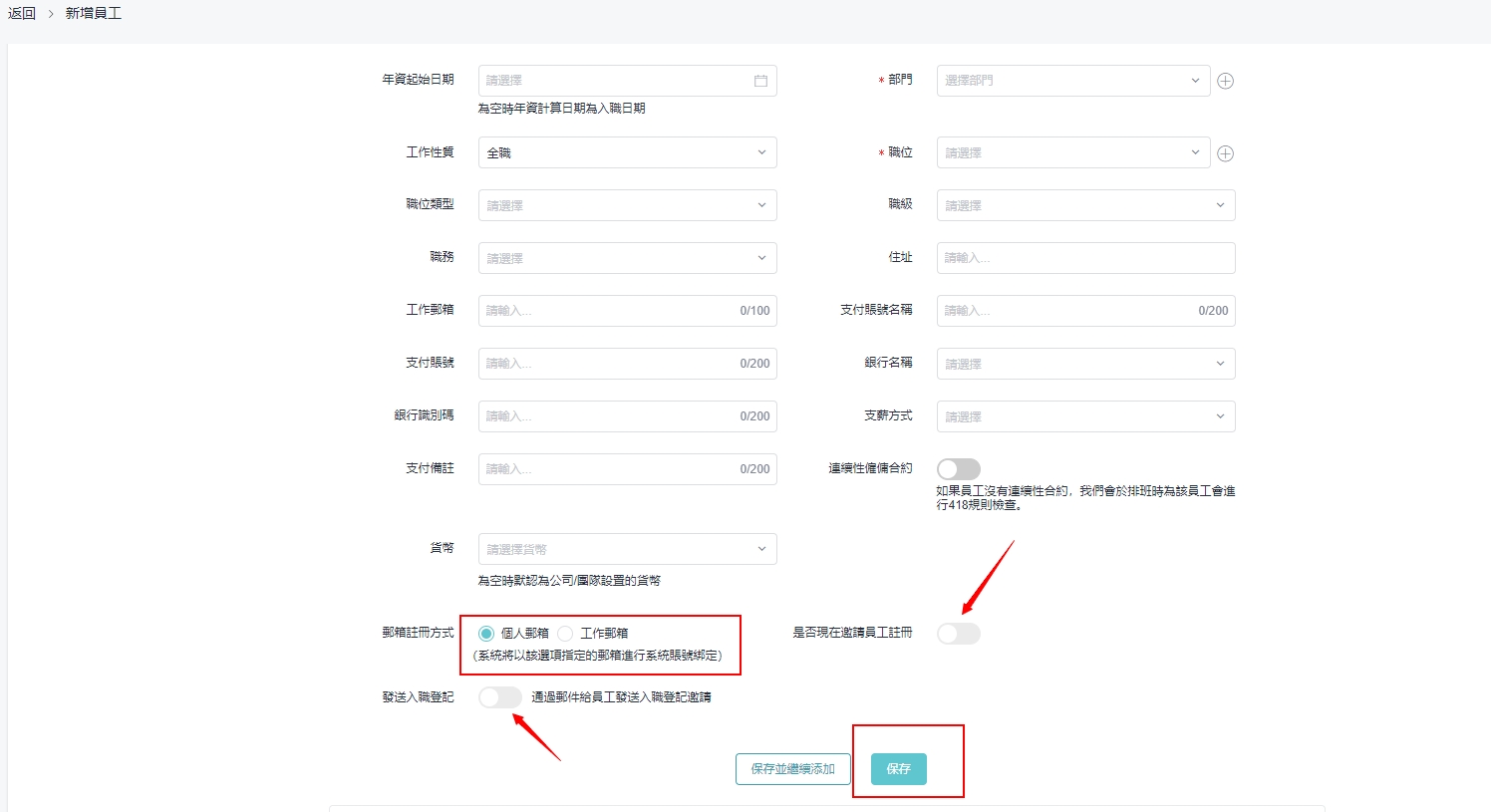The width and height of the screenshot is (1491, 812).
Task: Click the plus icon next to 部門
Action: click(x=1226, y=81)
